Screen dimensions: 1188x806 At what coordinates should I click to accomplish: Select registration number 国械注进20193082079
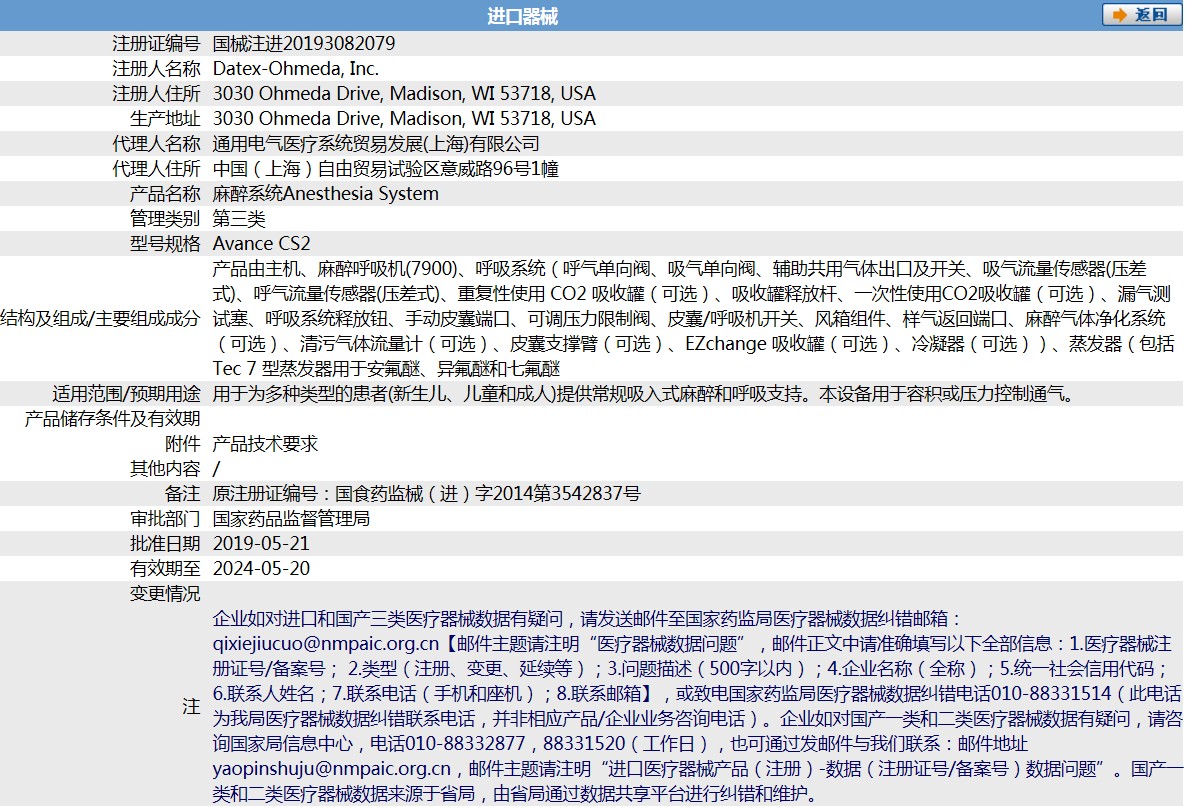tap(304, 43)
